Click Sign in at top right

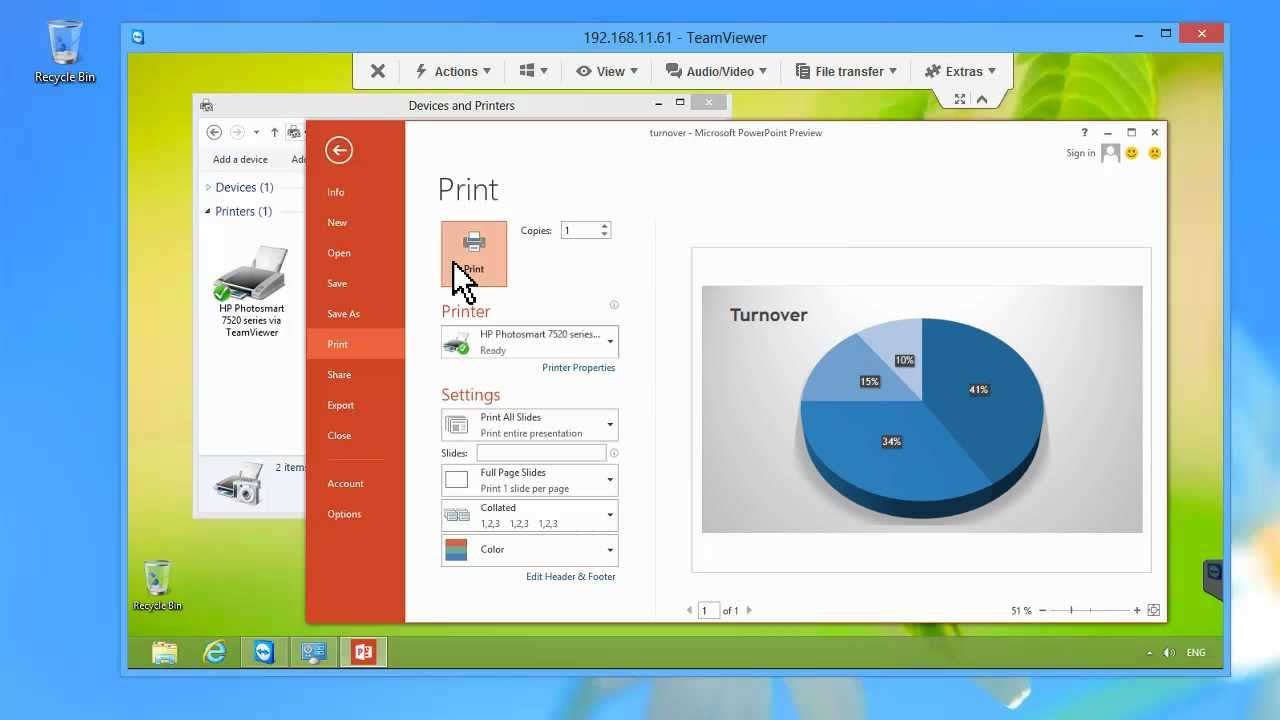coord(1080,153)
